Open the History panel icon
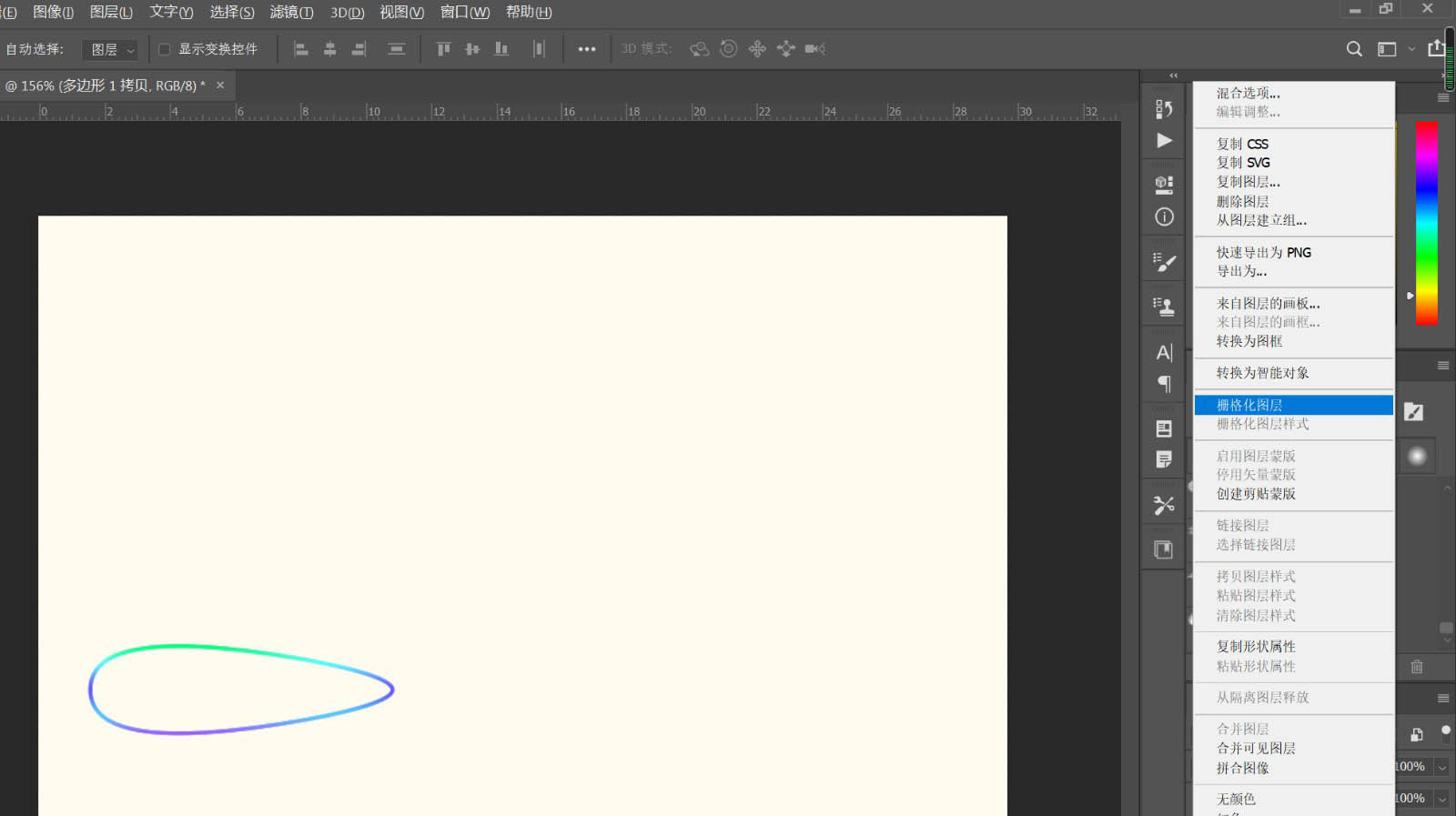This screenshot has height=816, width=1456. [x=1164, y=109]
